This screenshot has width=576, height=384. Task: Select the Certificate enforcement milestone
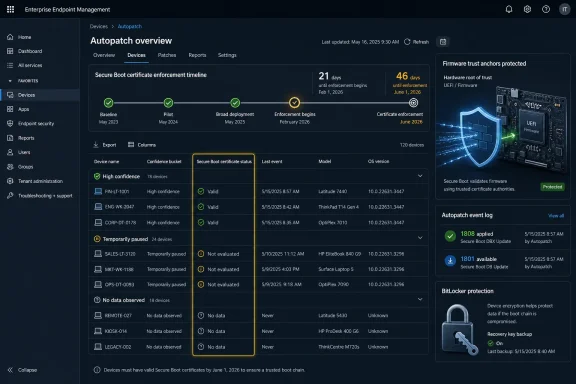[413, 103]
